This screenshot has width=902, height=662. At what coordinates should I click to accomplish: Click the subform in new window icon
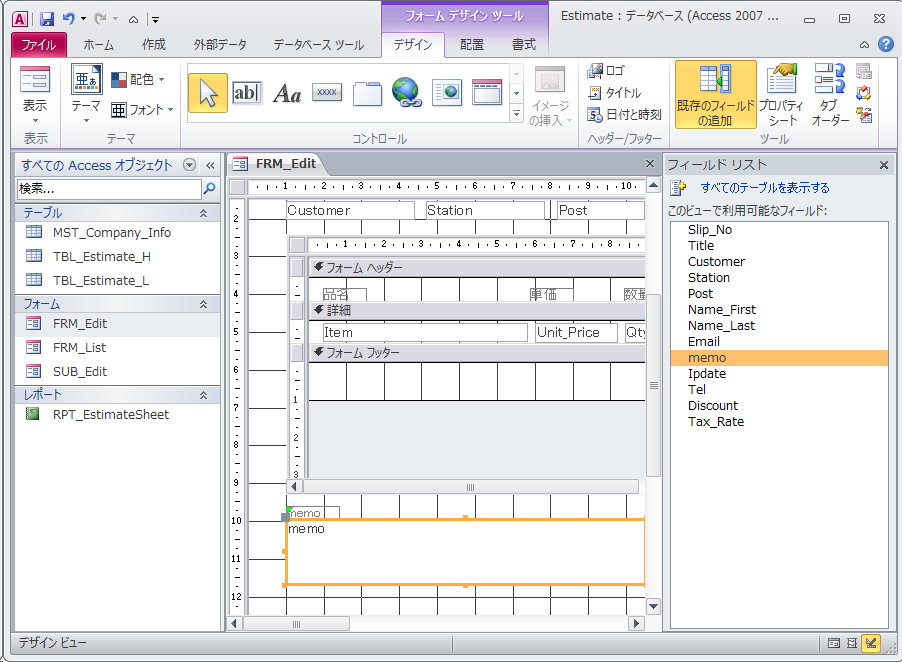[864, 71]
